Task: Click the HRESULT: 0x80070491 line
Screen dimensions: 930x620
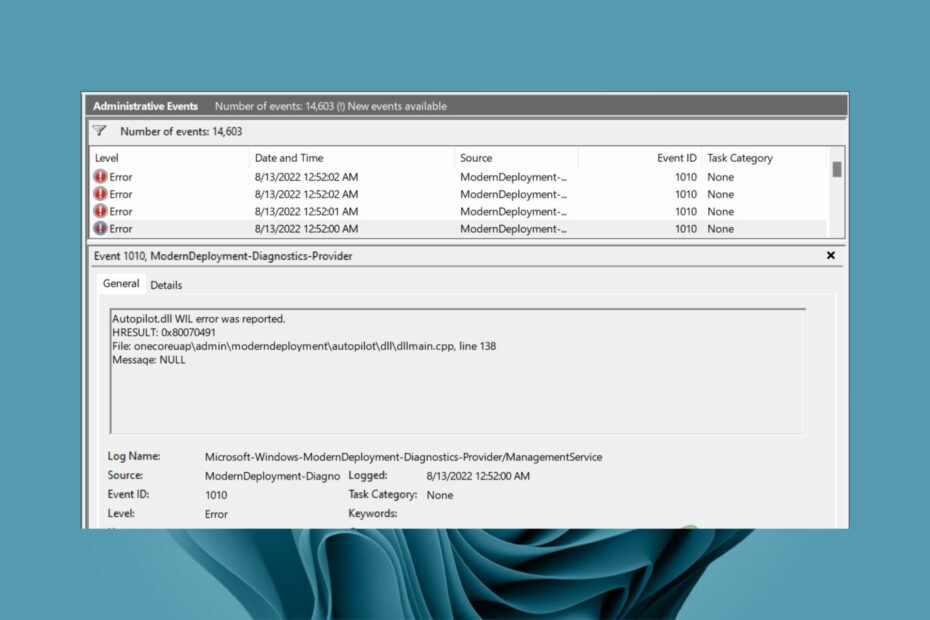Action: click(x=164, y=332)
